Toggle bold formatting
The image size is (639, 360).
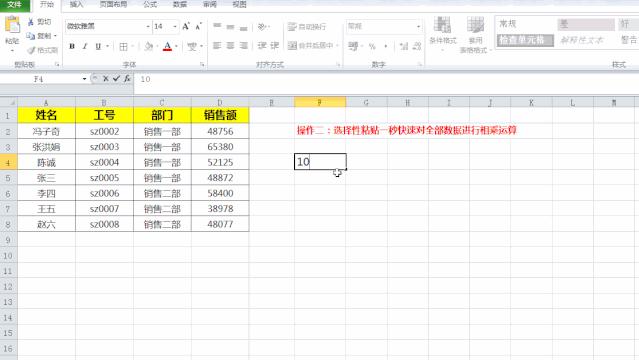click(72, 46)
